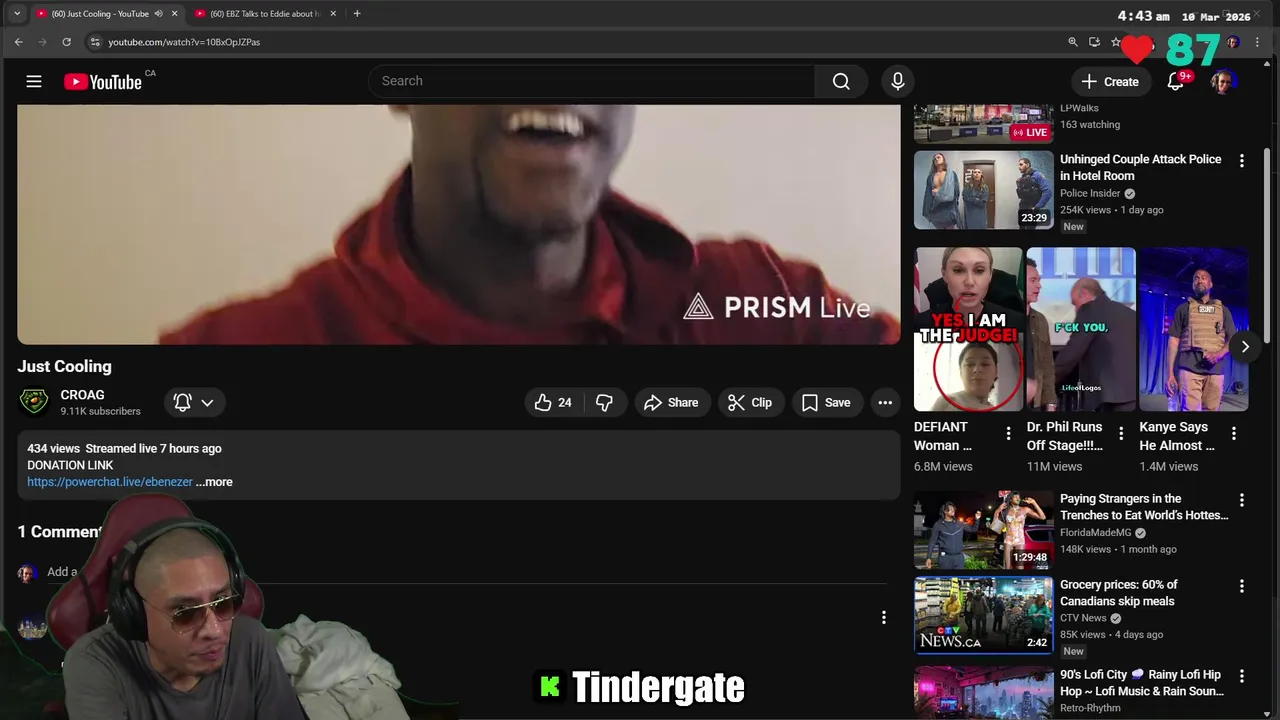The image size is (1280, 720).
Task: Save video with the Save button
Action: coord(826,402)
